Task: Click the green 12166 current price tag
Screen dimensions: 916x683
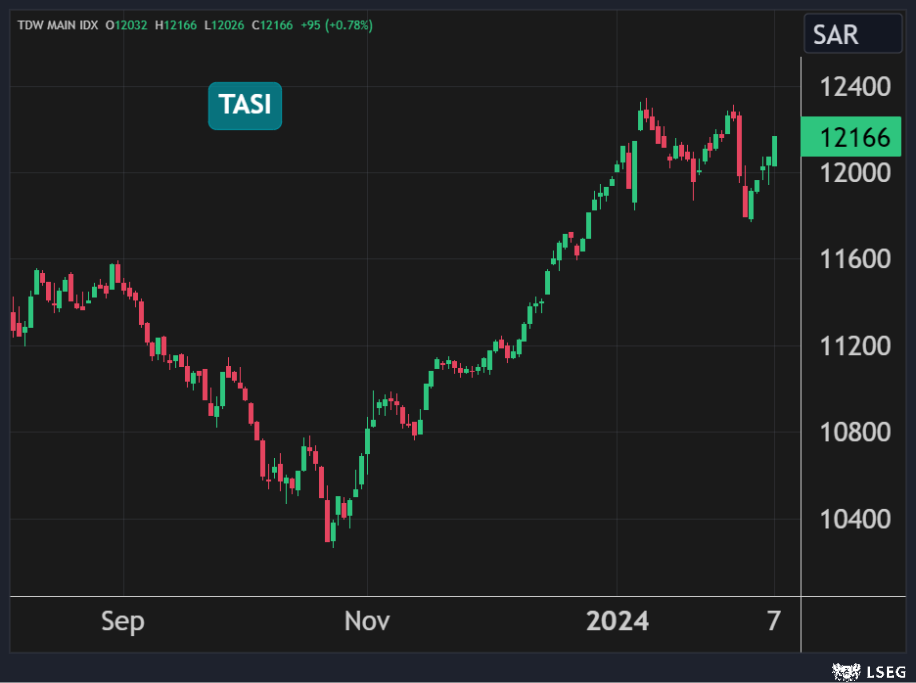Action: point(854,138)
